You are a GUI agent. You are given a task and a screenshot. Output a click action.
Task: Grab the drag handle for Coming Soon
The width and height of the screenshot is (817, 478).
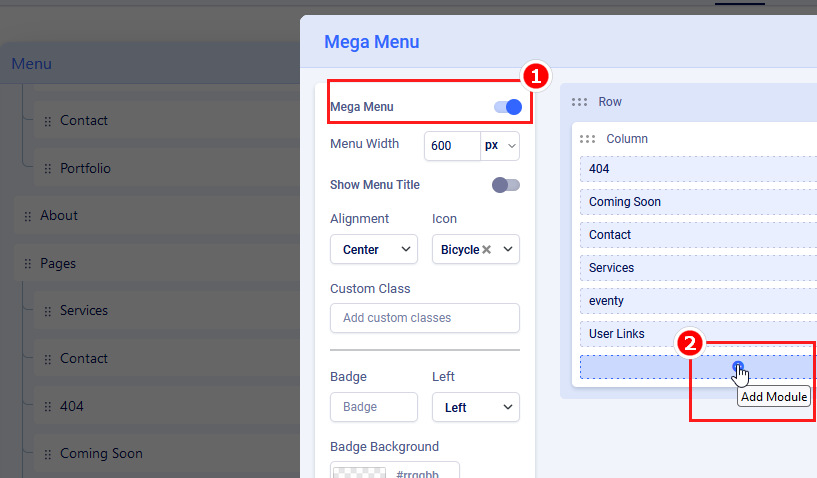(x=47, y=454)
